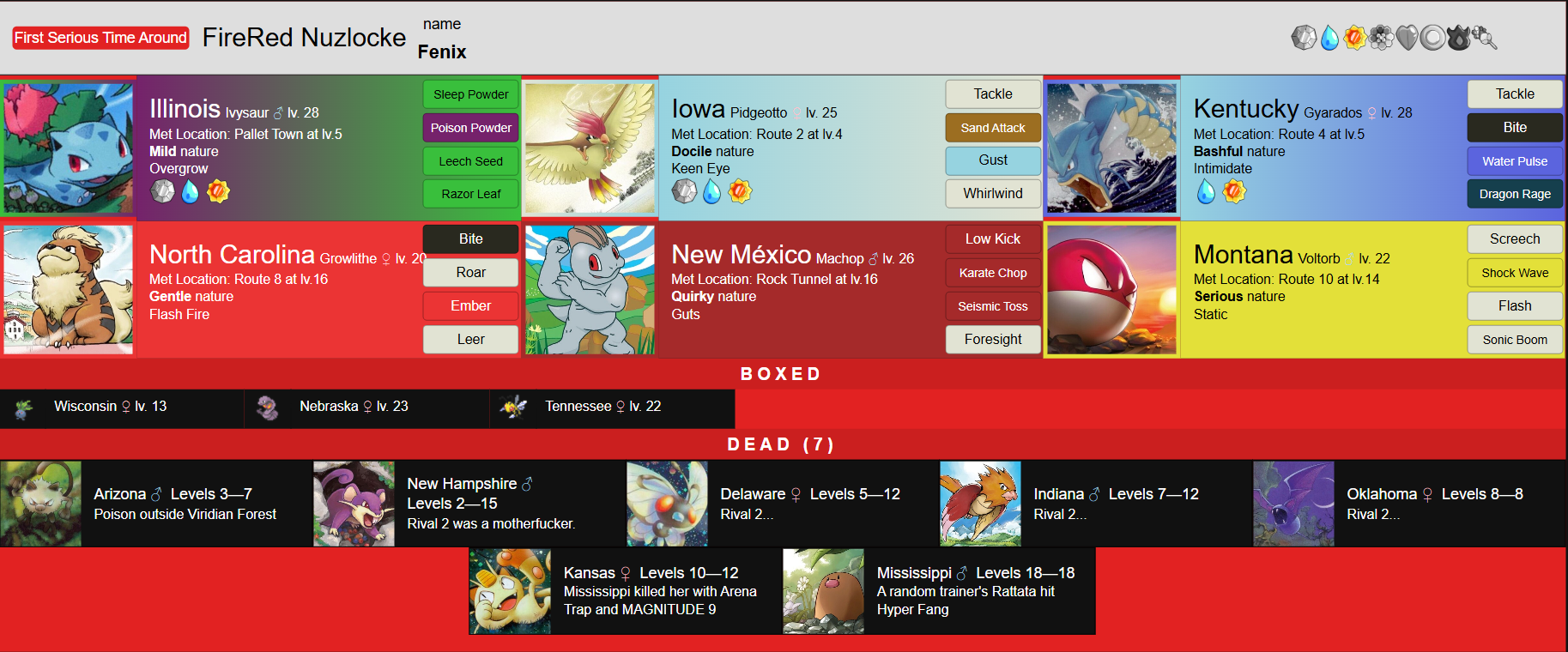1568x652 pixels.
Task: Click Illinois's Thunder Badge icon
Action: pyautogui.click(x=218, y=191)
